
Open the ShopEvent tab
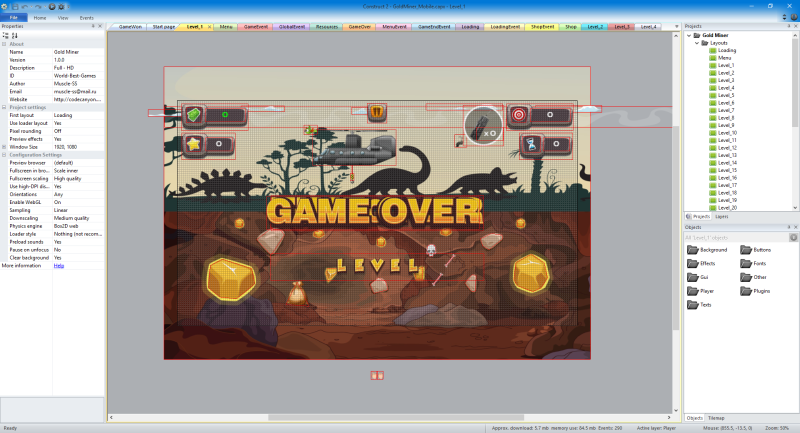coord(542,27)
